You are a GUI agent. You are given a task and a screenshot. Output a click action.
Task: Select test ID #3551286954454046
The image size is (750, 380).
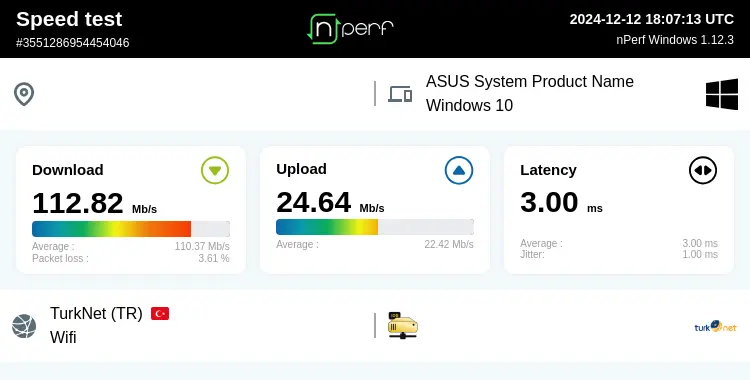point(73,43)
